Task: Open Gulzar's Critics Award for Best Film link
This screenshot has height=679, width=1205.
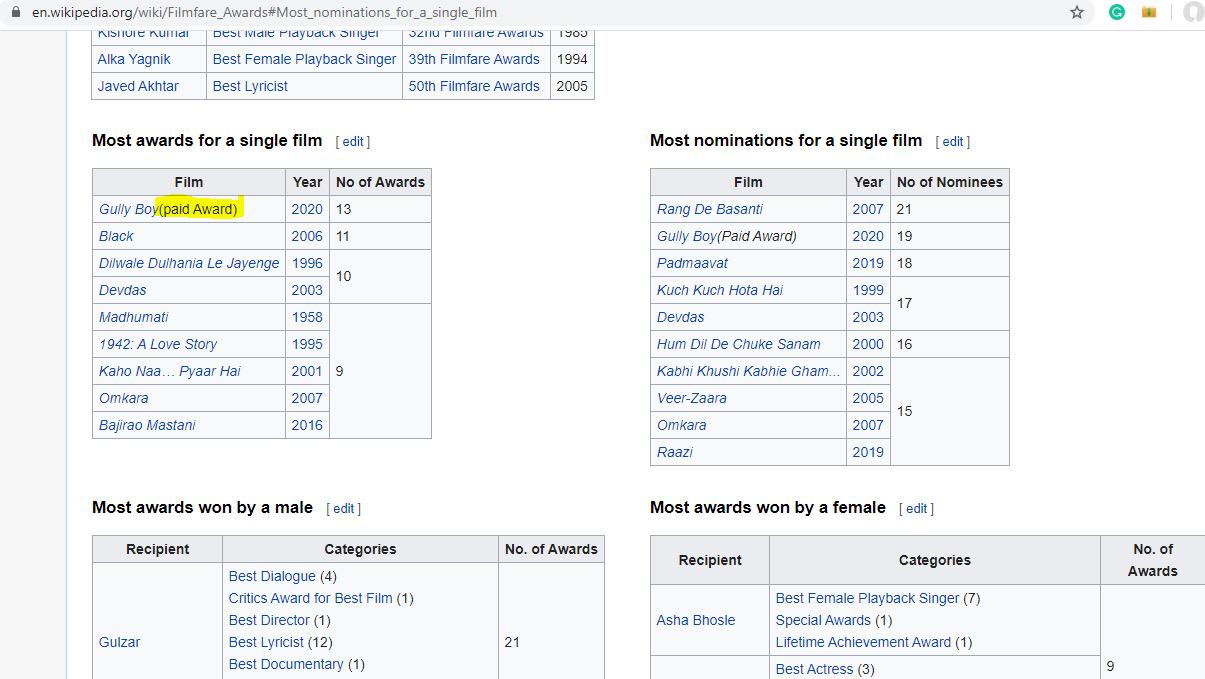Action: (x=310, y=598)
